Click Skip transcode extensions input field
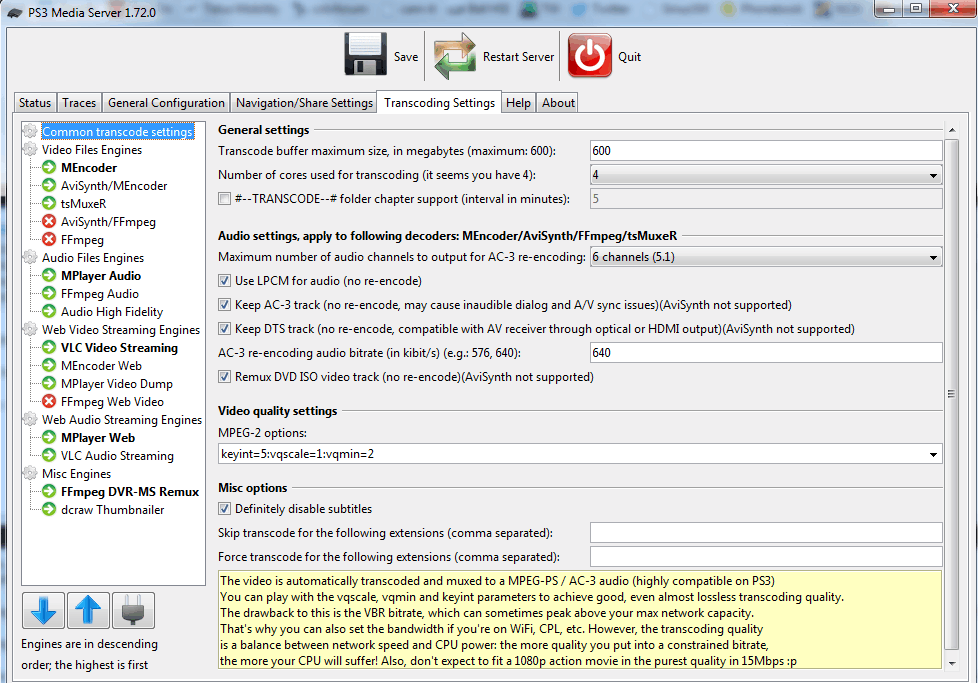This screenshot has height=683, width=978. [x=766, y=533]
